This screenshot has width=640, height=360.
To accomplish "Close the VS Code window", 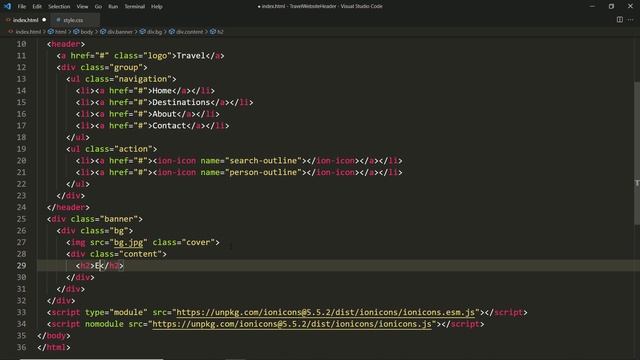I will 630,7.
